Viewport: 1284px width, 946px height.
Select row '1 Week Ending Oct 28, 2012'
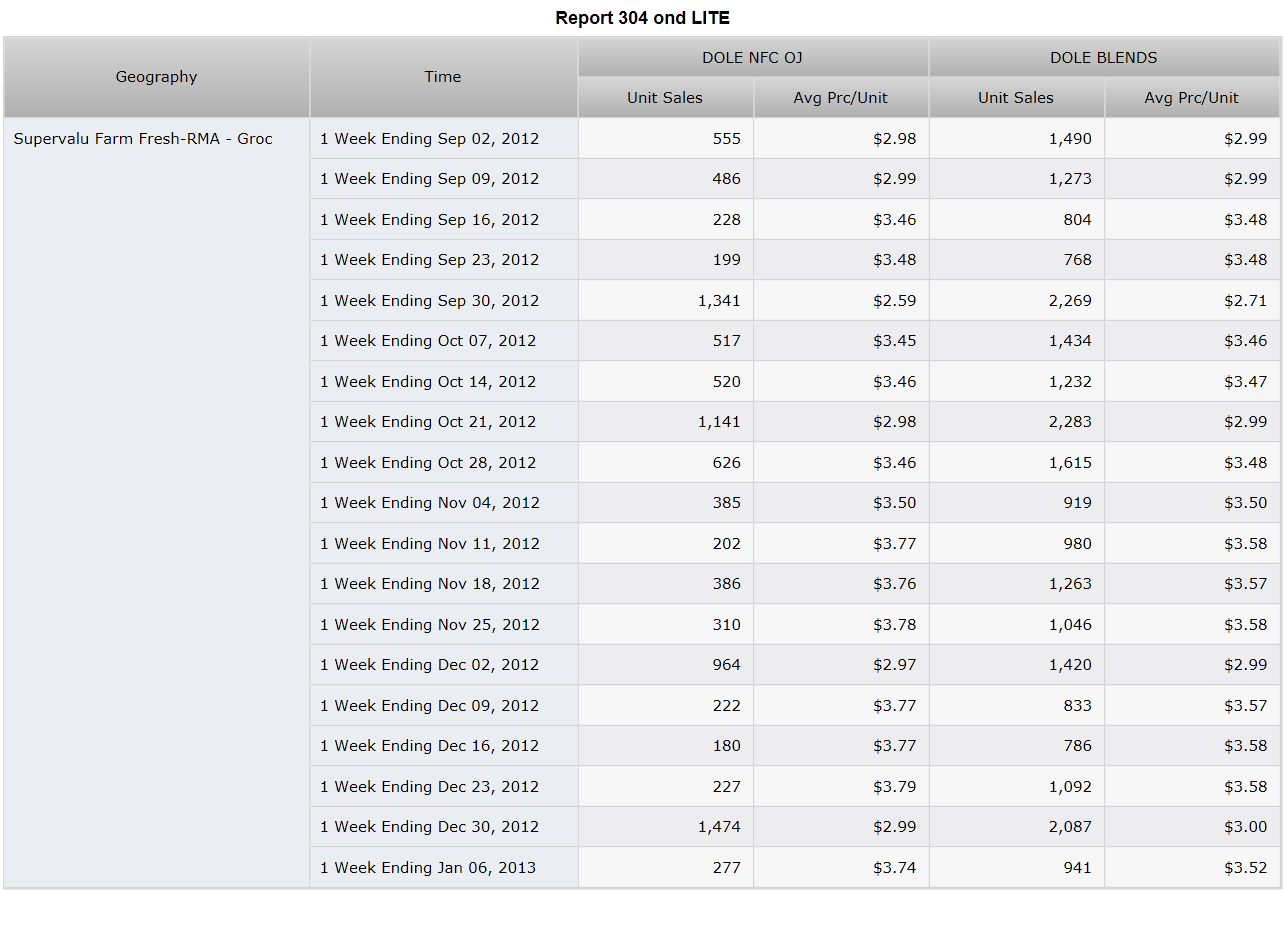coord(443,462)
